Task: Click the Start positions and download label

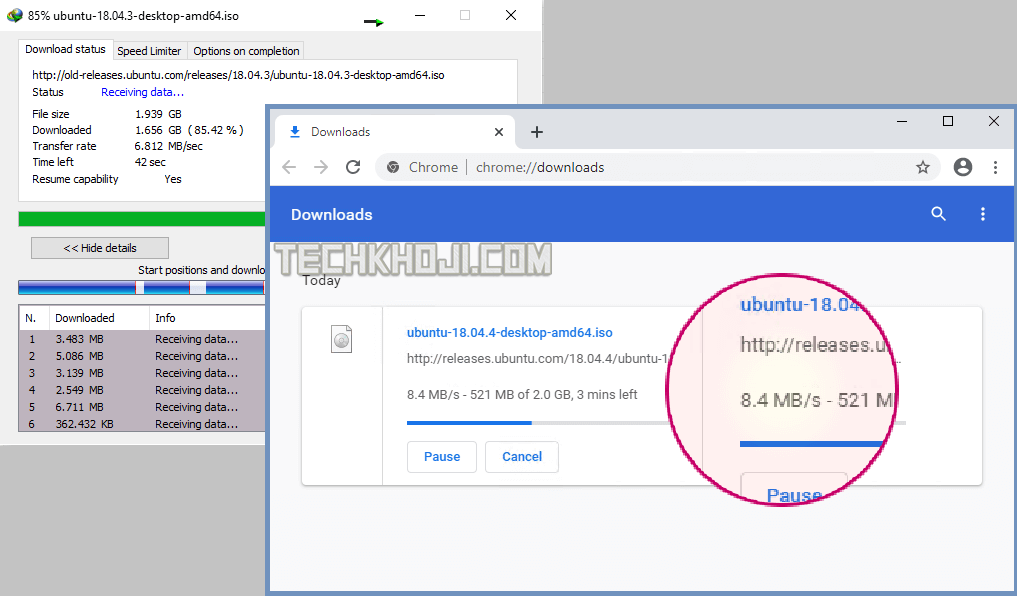Action: pyautogui.click(x=201, y=270)
